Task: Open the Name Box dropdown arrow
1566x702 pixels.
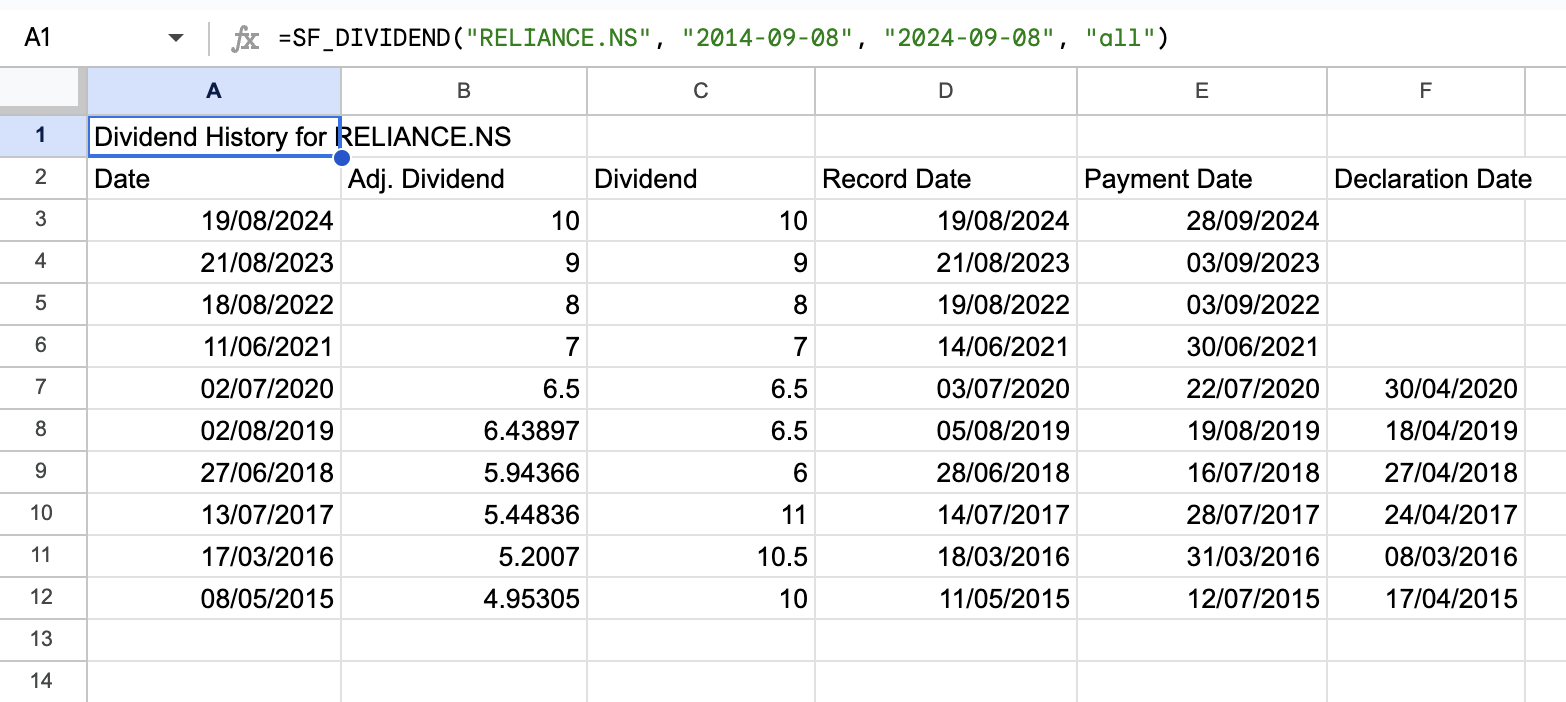Action: 176,36
